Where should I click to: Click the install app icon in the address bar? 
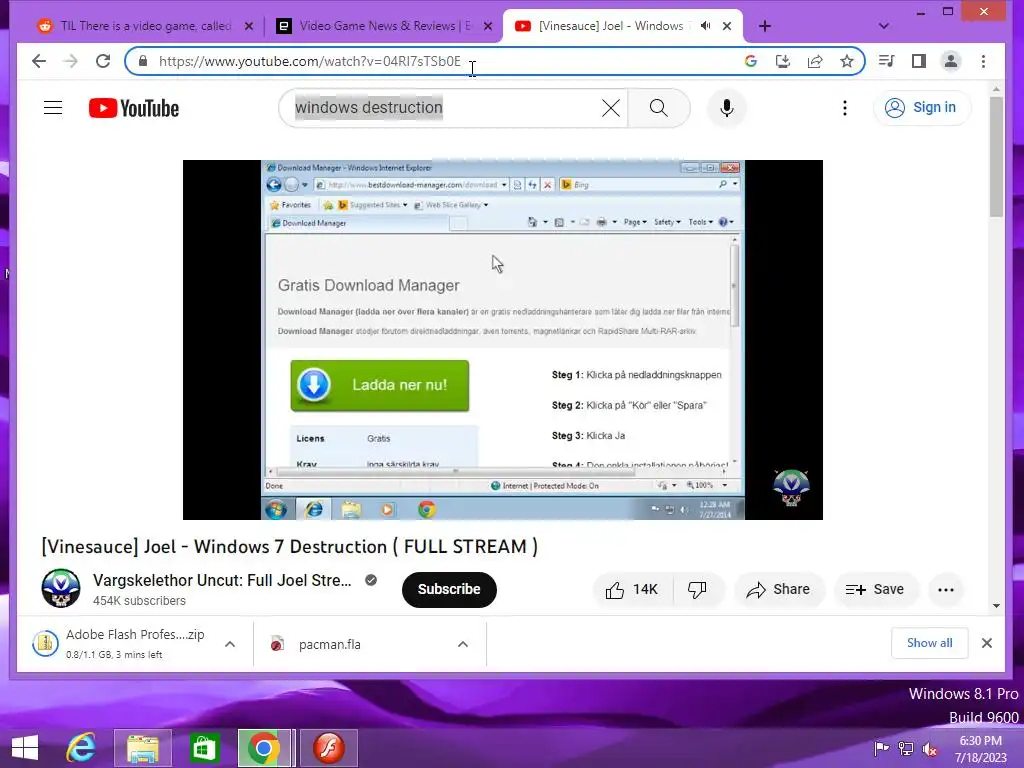pyautogui.click(x=782, y=61)
